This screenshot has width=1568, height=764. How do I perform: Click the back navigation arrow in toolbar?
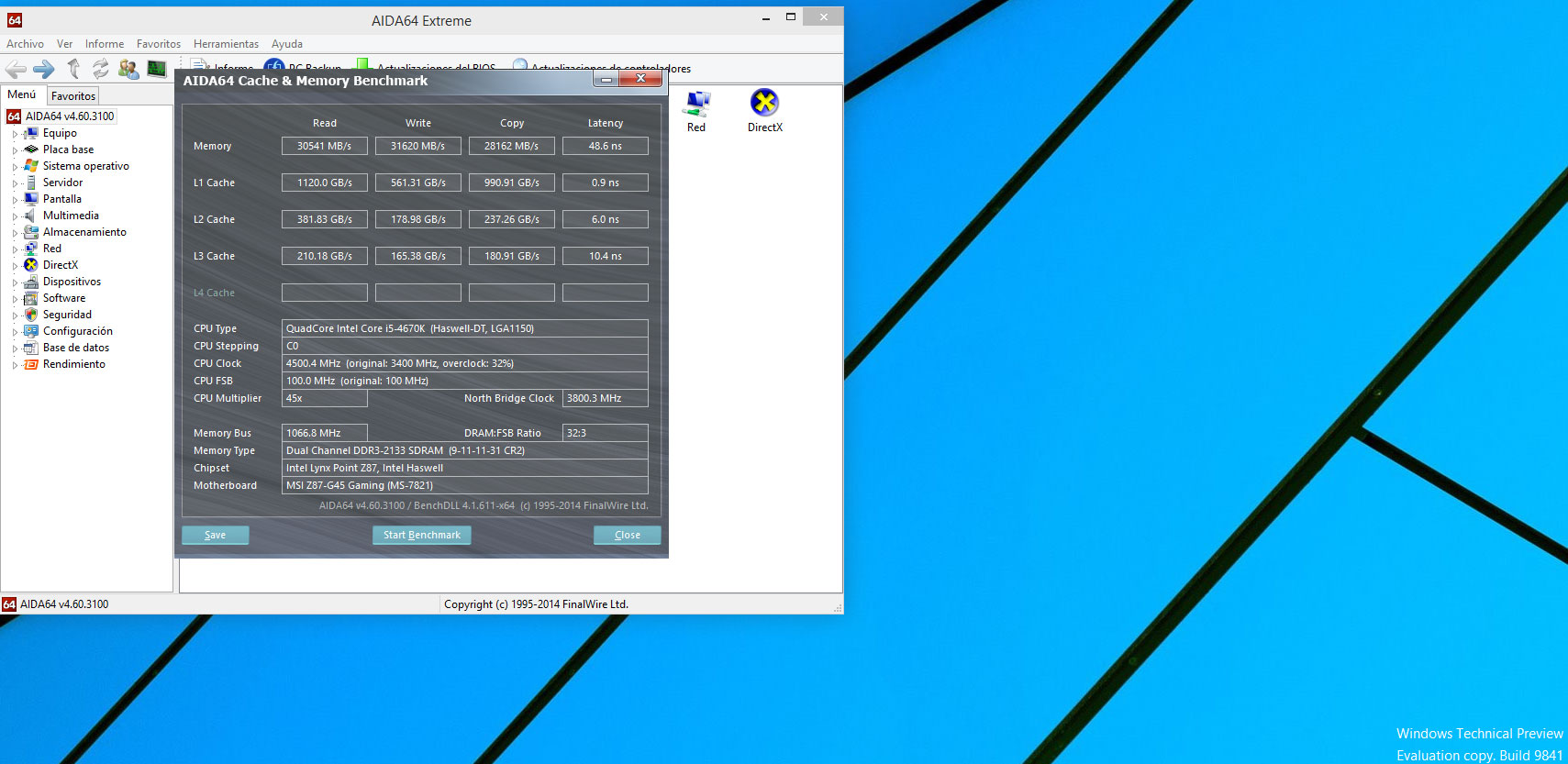coord(16,69)
